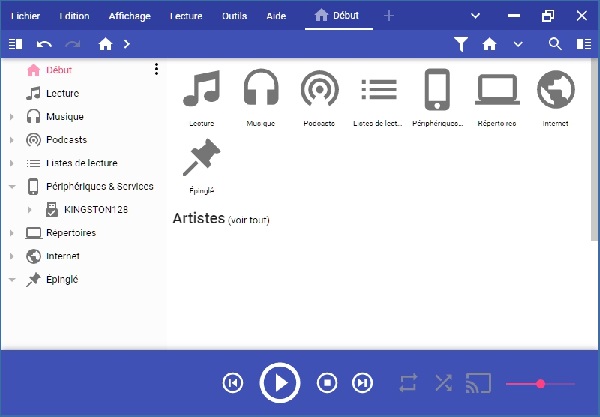Click the undo arrow in toolbar
The width and height of the screenshot is (600, 417).
(x=44, y=44)
